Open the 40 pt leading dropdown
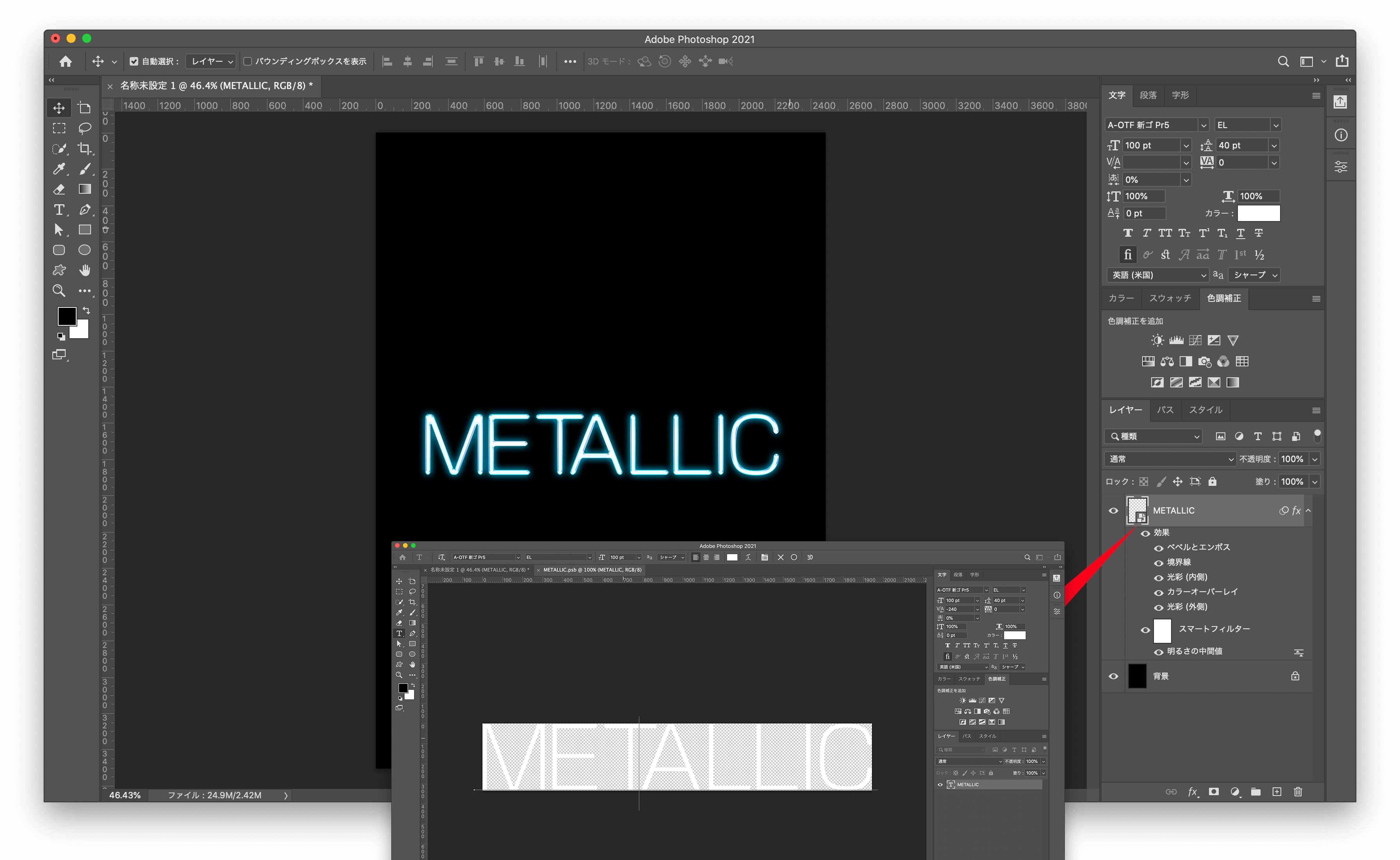1400x860 pixels. (1274, 146)
